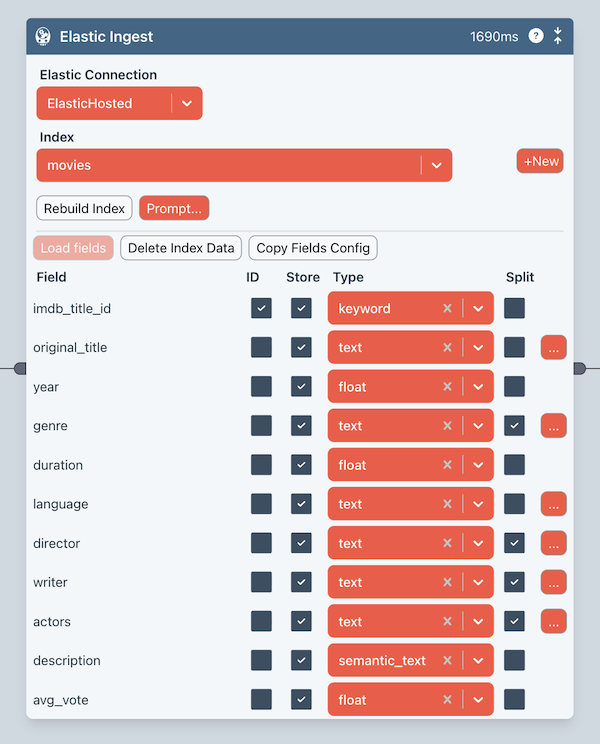Click the Elastic Ingest logo icon
The width and height of the screenshot is (600, 744).
click(43, 36)
